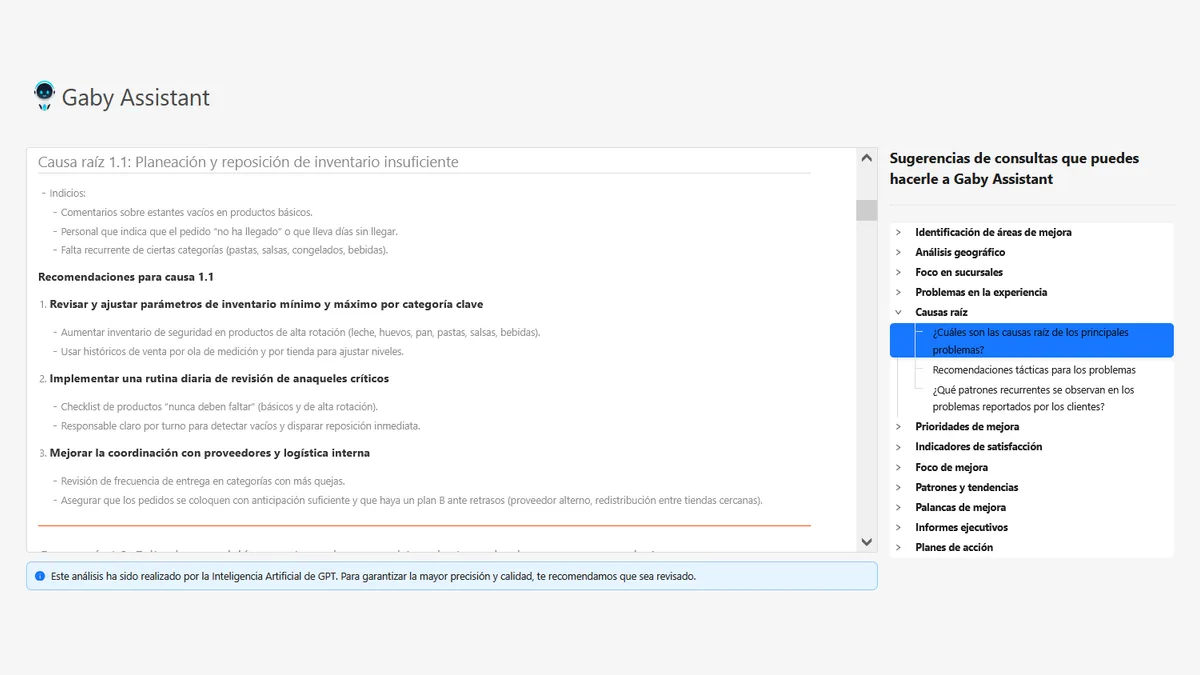Viewport: 1200px width, 675px height.
Task: Expand the Foco de mejora chevron
Action: point(899,467)
